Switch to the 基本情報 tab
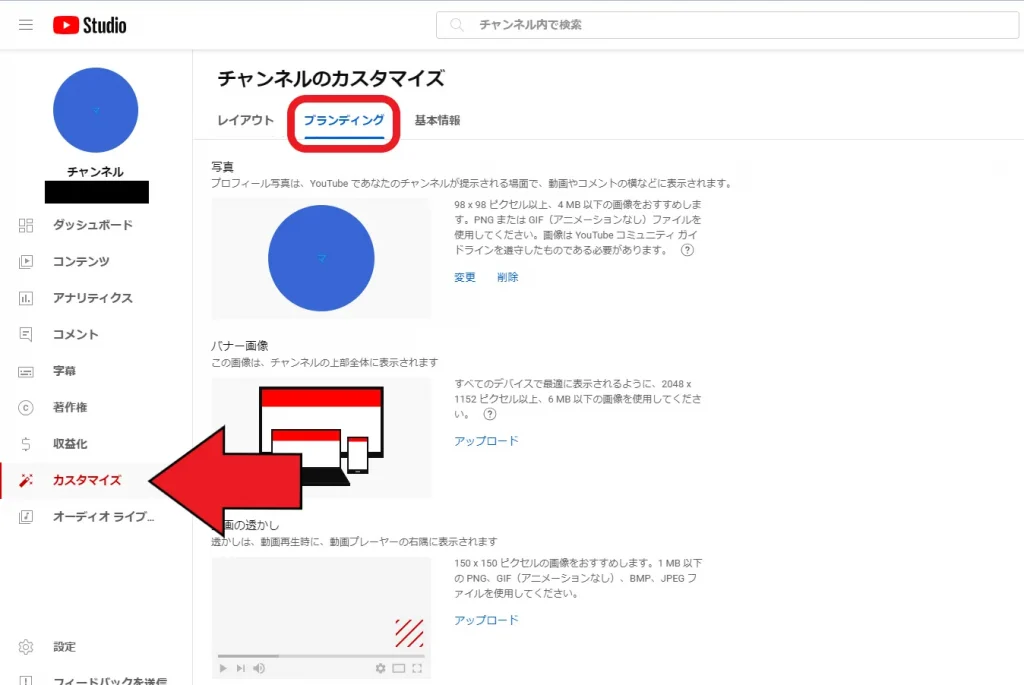 [x=437, y=120]
